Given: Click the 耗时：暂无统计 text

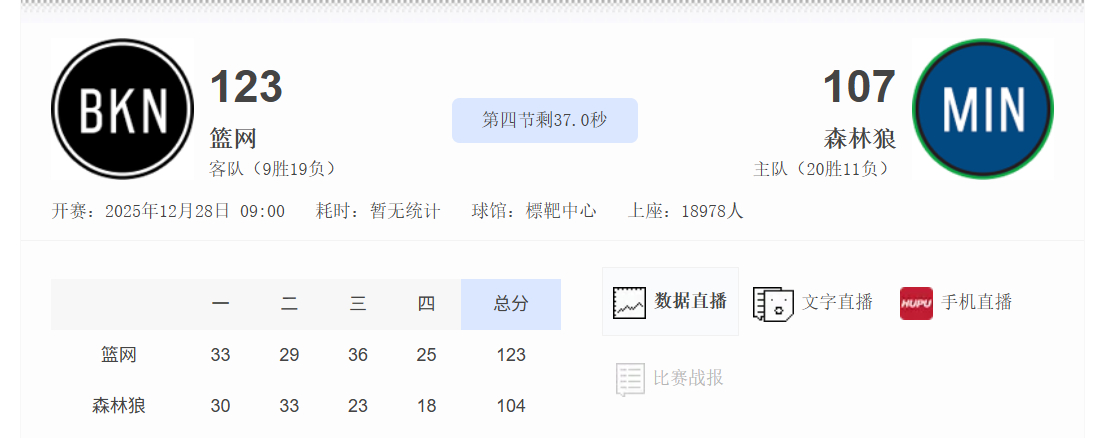Looking at the screenshot, I should point(378,211).
